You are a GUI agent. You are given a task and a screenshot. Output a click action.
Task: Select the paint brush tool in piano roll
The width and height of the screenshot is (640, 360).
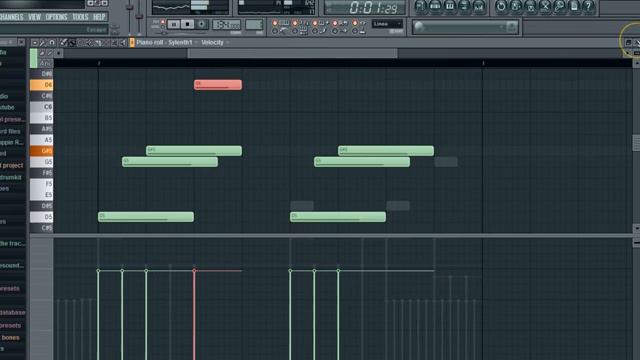72,42
